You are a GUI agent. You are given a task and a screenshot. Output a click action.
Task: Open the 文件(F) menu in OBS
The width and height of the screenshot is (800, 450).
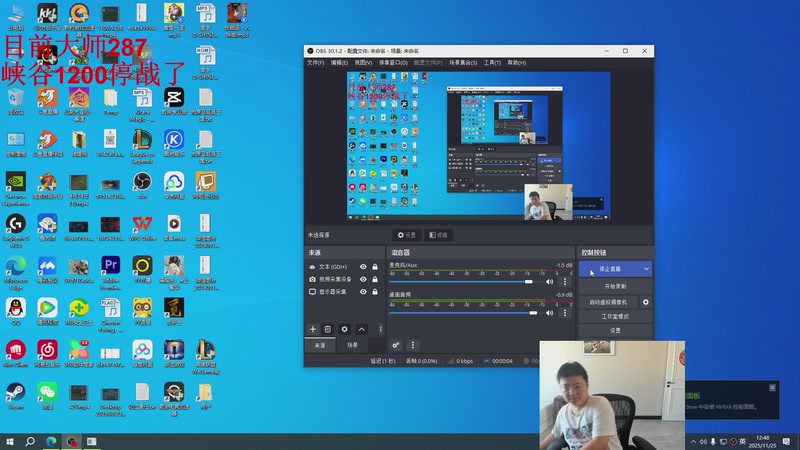(315, 63)
